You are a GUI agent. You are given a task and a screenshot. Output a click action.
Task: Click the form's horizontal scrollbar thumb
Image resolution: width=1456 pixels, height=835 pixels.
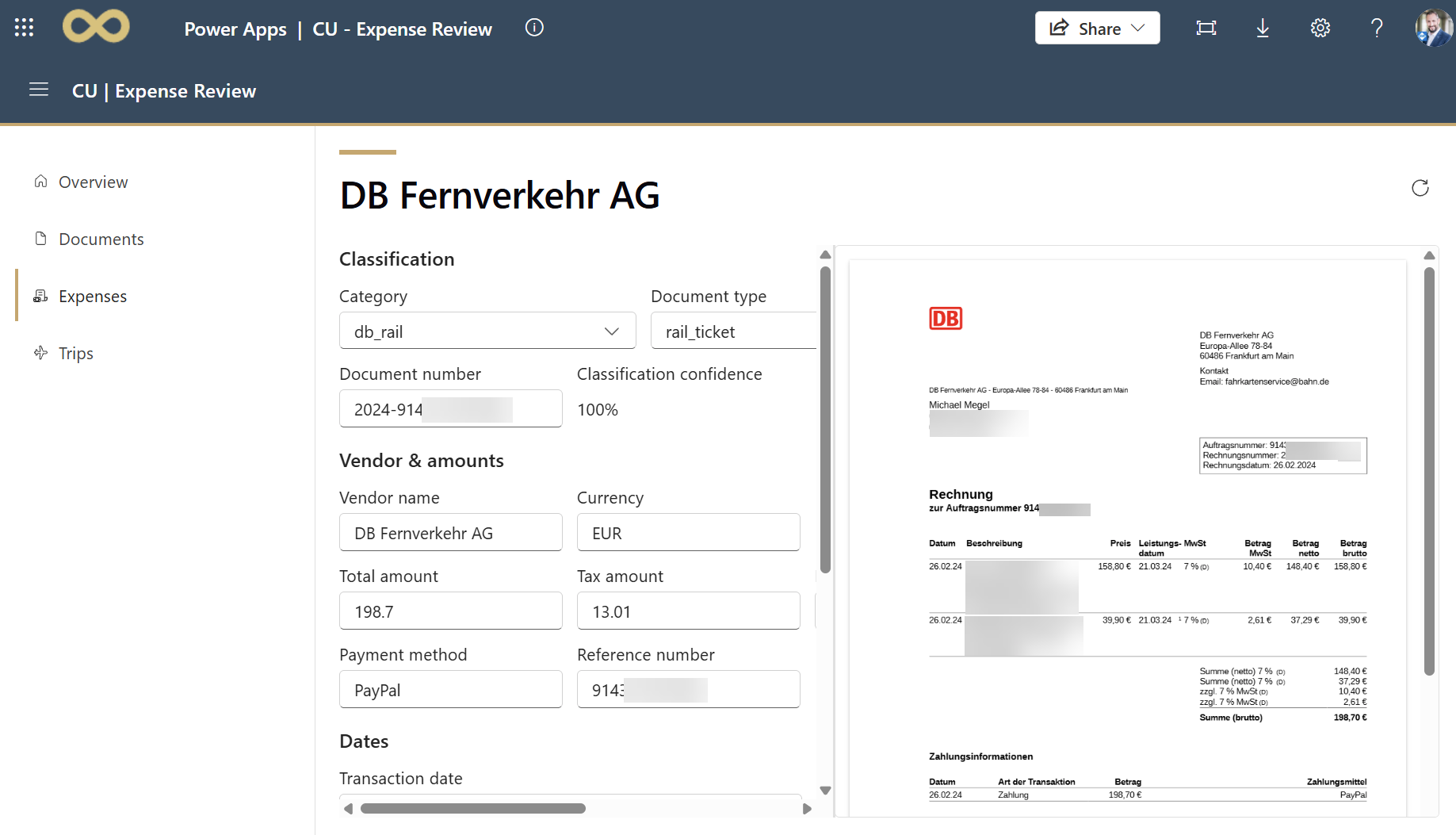tap(473, 809)
